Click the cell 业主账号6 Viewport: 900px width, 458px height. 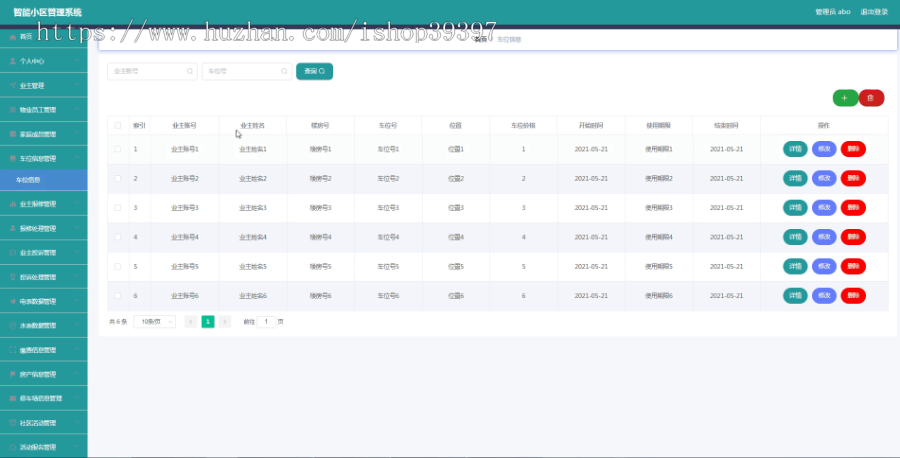[x=185, y=296]
